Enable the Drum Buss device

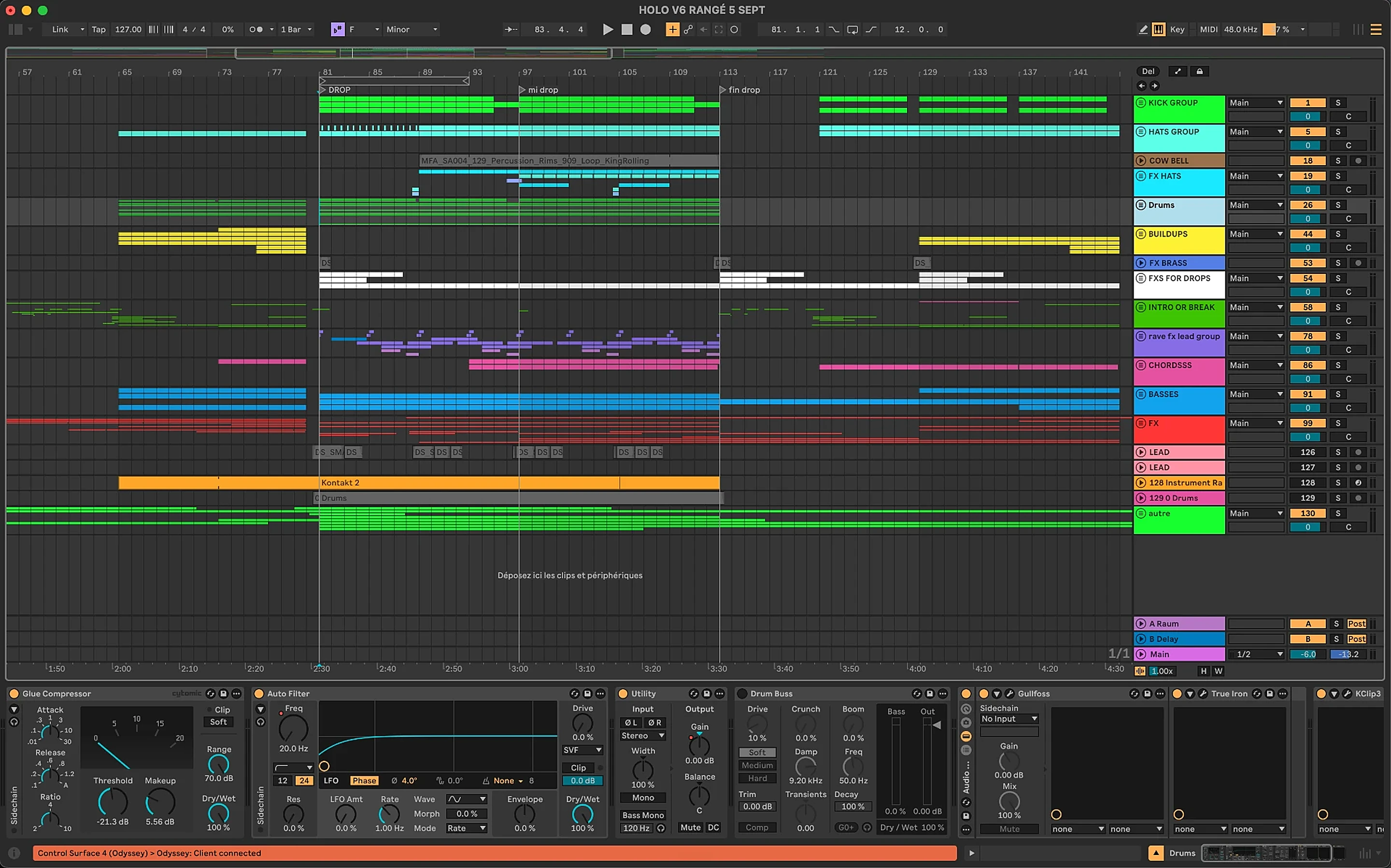[742, 694]
